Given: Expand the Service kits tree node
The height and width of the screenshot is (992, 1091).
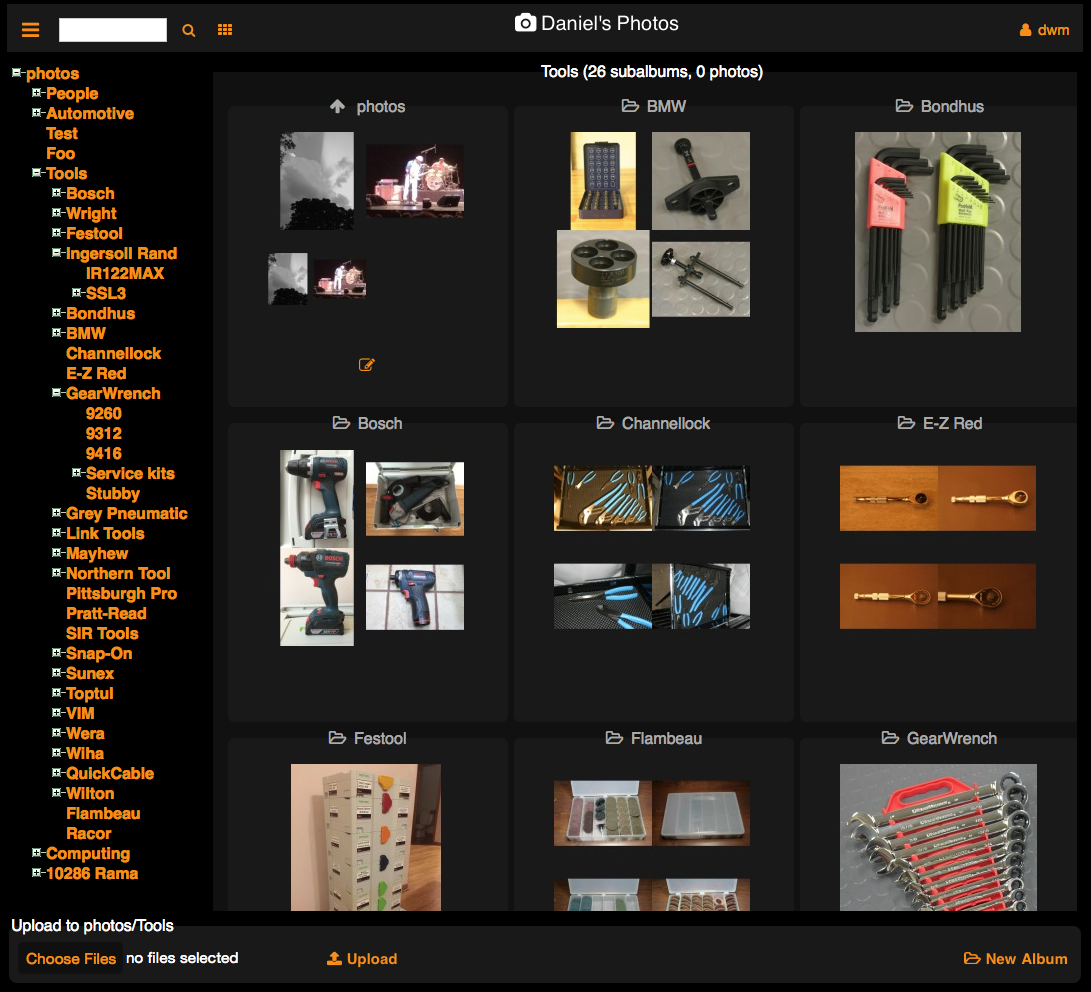Looking at the screenshot, I should (77, 472).
